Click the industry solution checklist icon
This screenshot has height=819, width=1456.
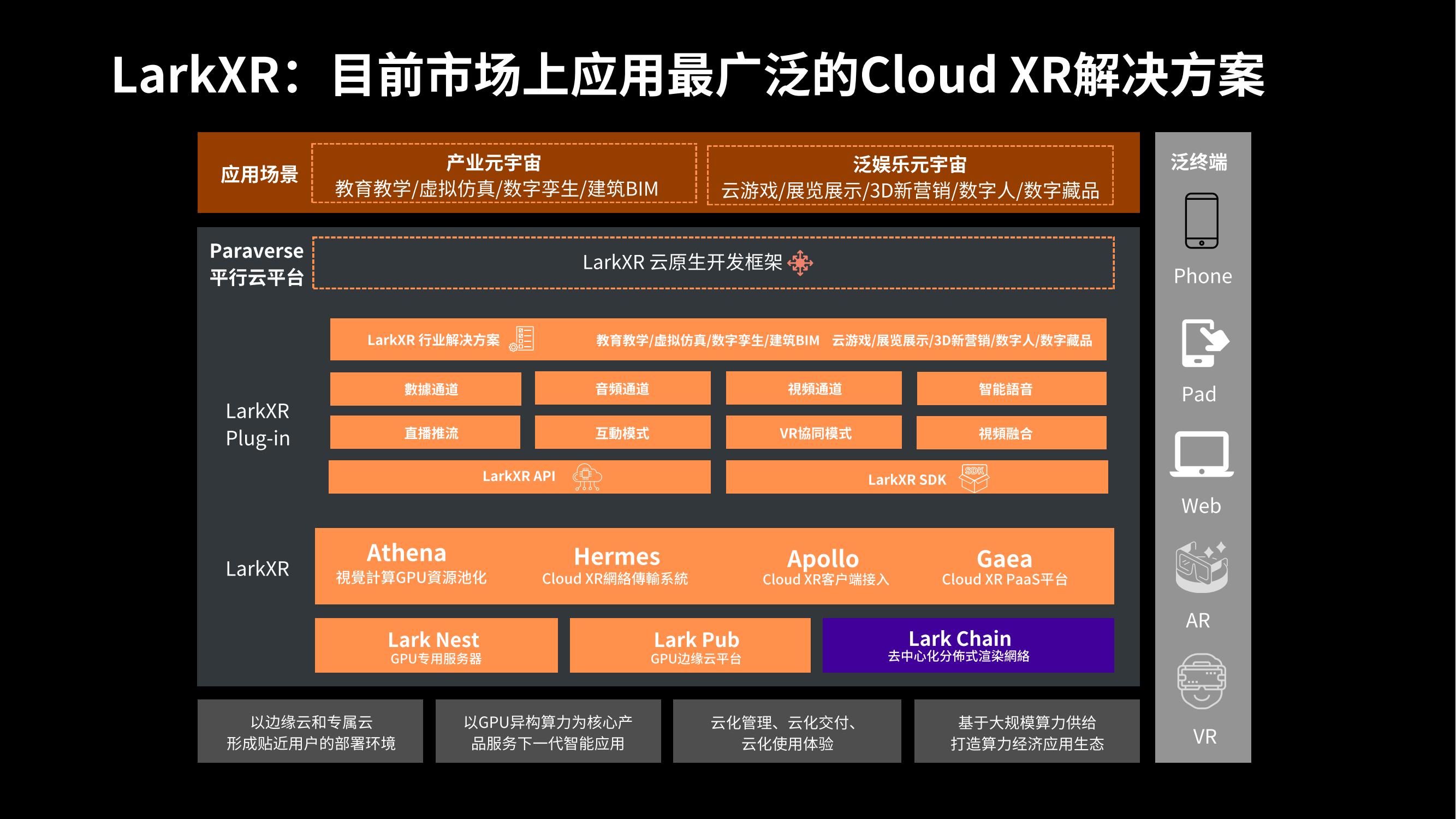click(x=522, y=339)
